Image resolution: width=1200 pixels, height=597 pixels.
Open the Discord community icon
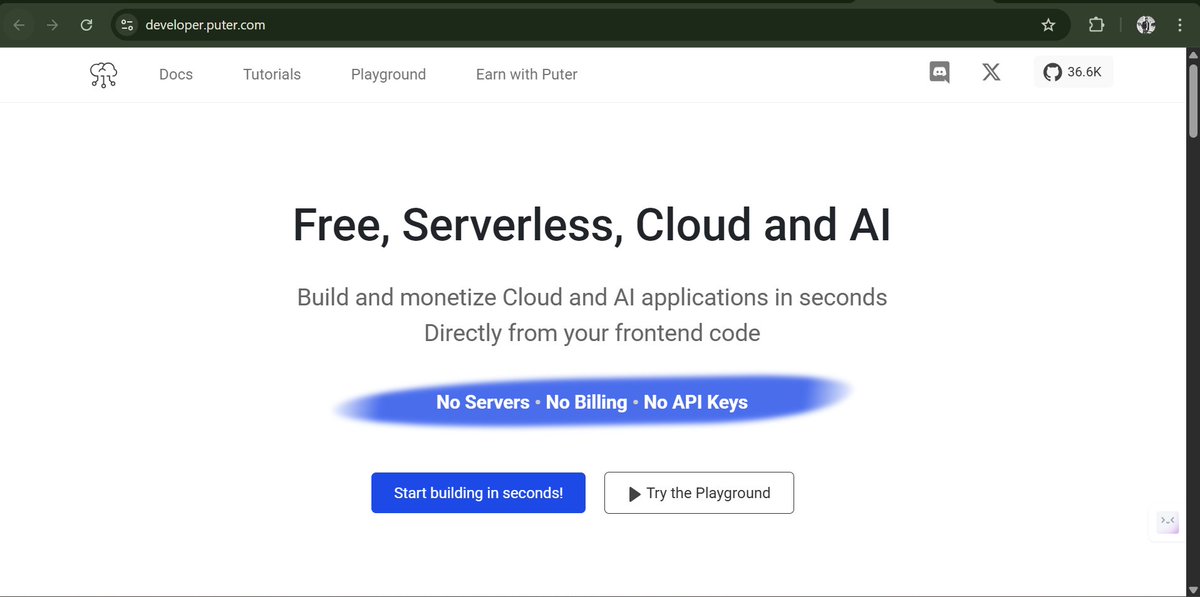pos(938,72)
